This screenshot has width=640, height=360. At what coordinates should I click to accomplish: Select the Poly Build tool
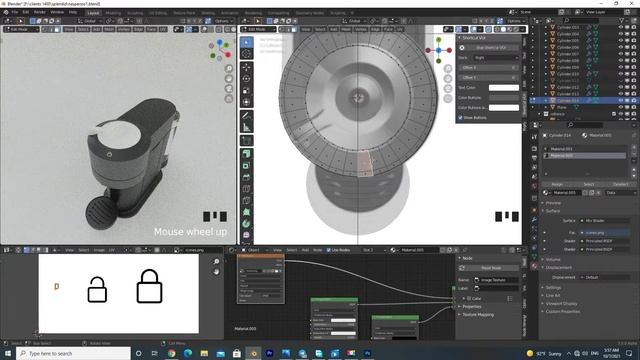point(247,212)
